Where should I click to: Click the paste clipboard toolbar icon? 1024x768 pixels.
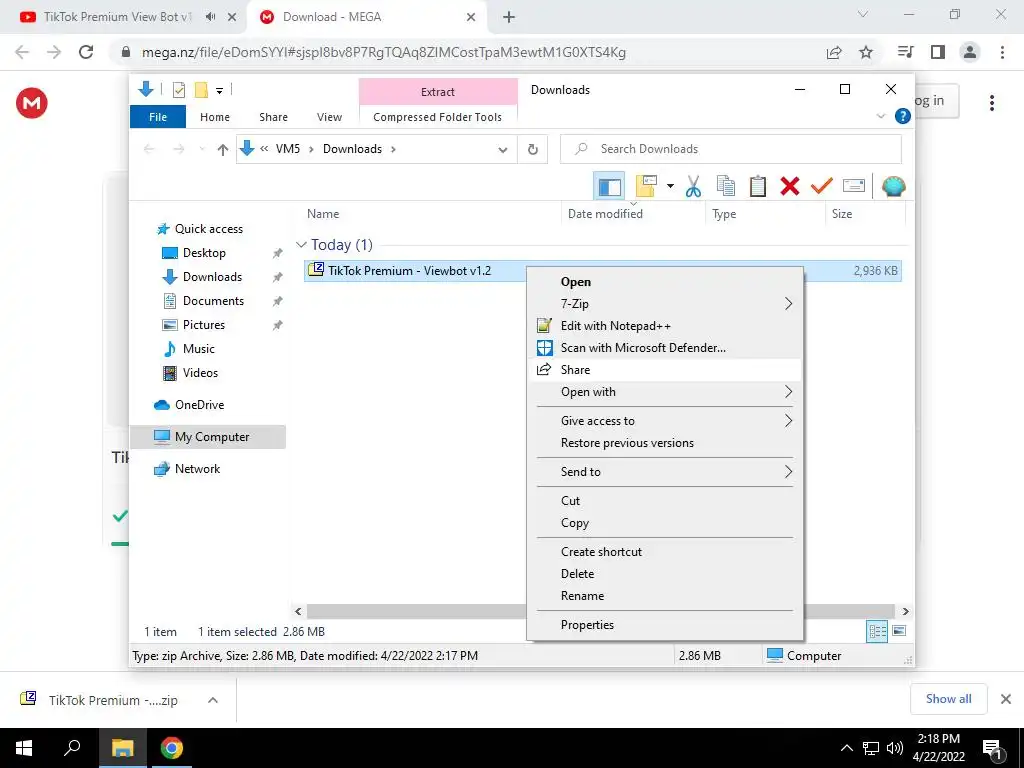tap(758, 187)
